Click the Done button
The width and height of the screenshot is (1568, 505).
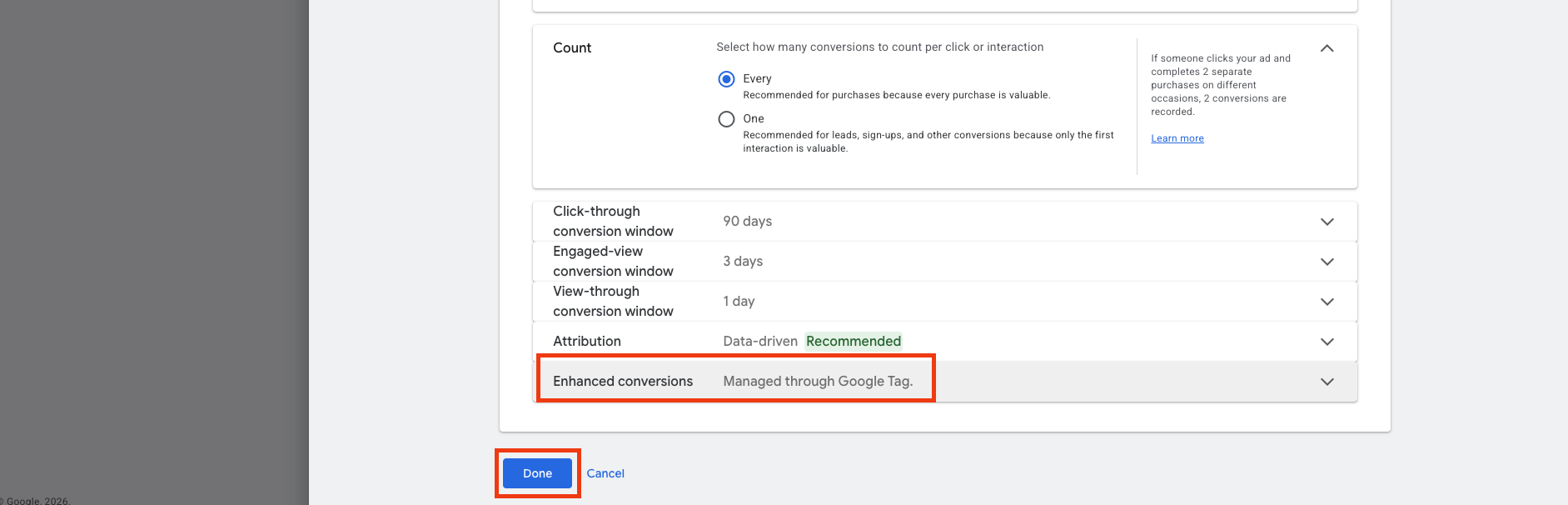pyautogui.click(x=537, y=473)
